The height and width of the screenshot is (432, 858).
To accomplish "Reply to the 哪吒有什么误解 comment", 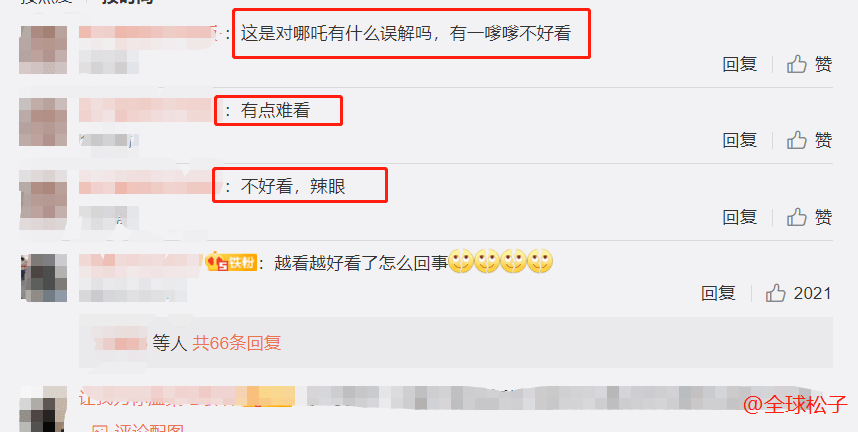I will coord(739,65).
